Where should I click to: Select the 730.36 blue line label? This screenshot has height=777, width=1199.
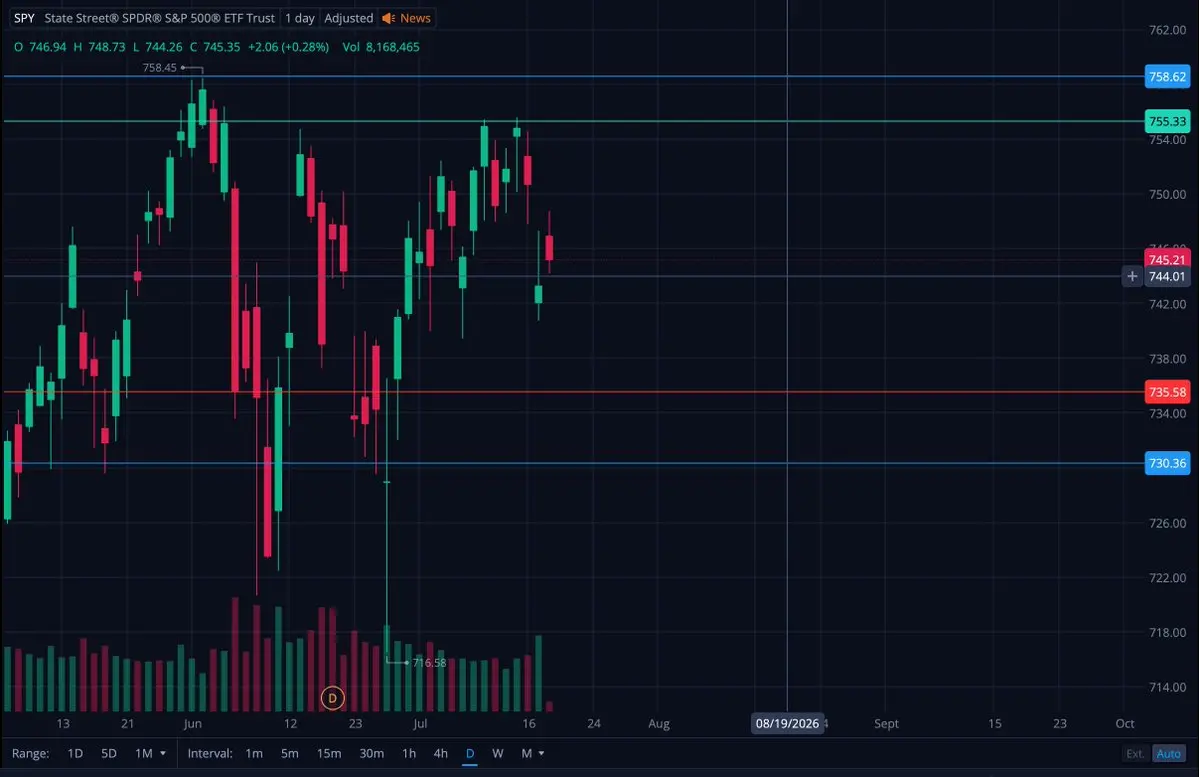[x=1167, y=463]
